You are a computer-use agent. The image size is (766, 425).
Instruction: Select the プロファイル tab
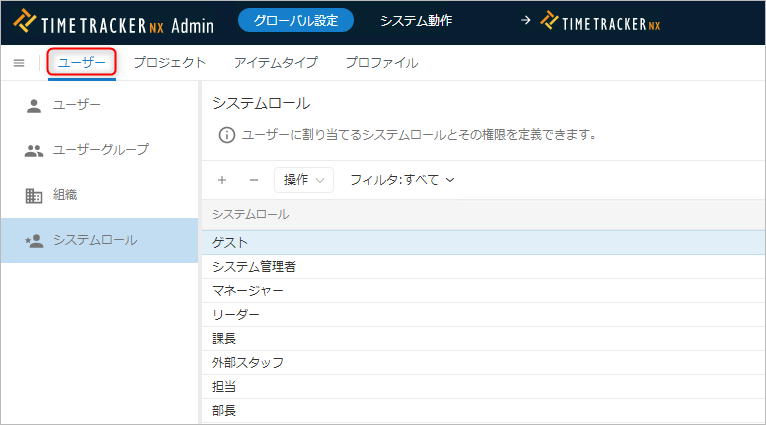coord(381,63)
